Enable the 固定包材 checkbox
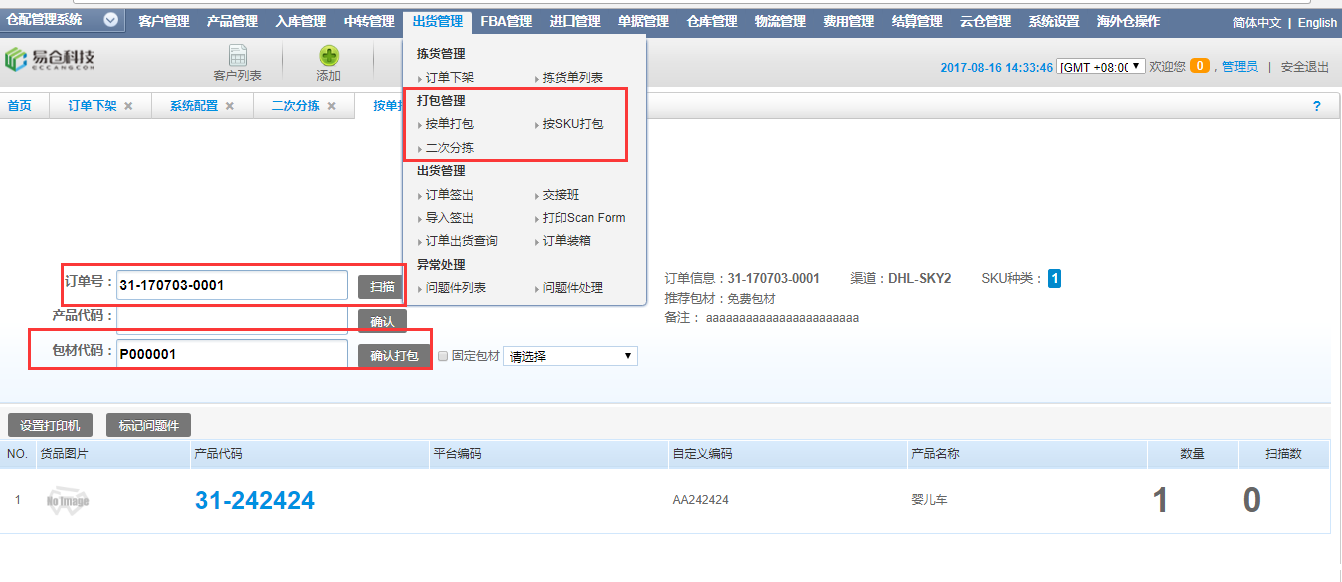This screenshot has width=1342, height=582. 441,354
